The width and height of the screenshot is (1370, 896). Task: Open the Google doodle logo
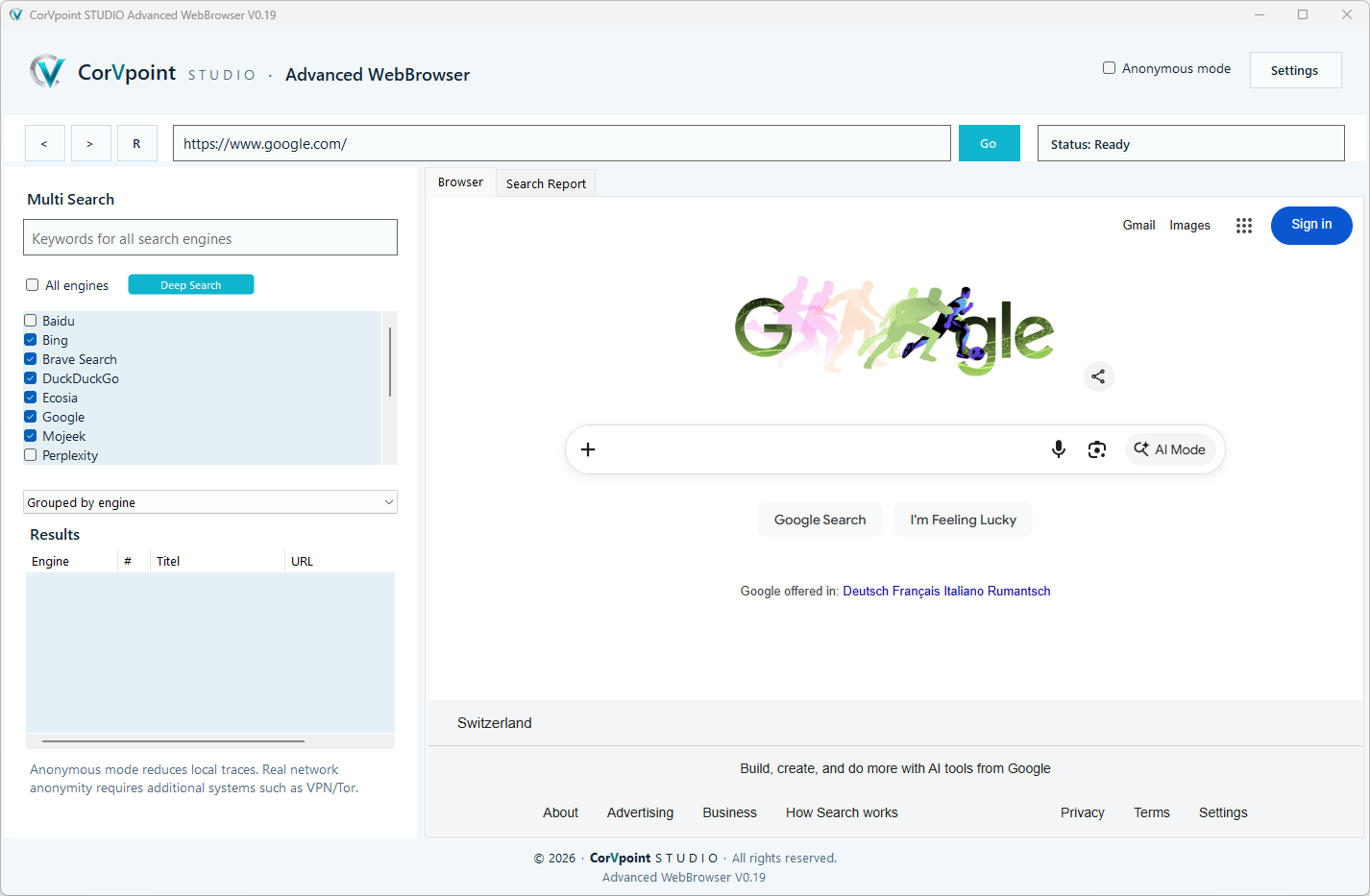pyautogui.click(x=894, y=327)
